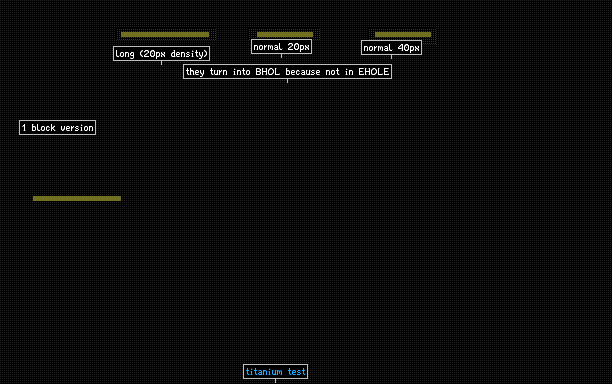
Task: Click the olive bar above the long density sign
Action: [165, 34]
